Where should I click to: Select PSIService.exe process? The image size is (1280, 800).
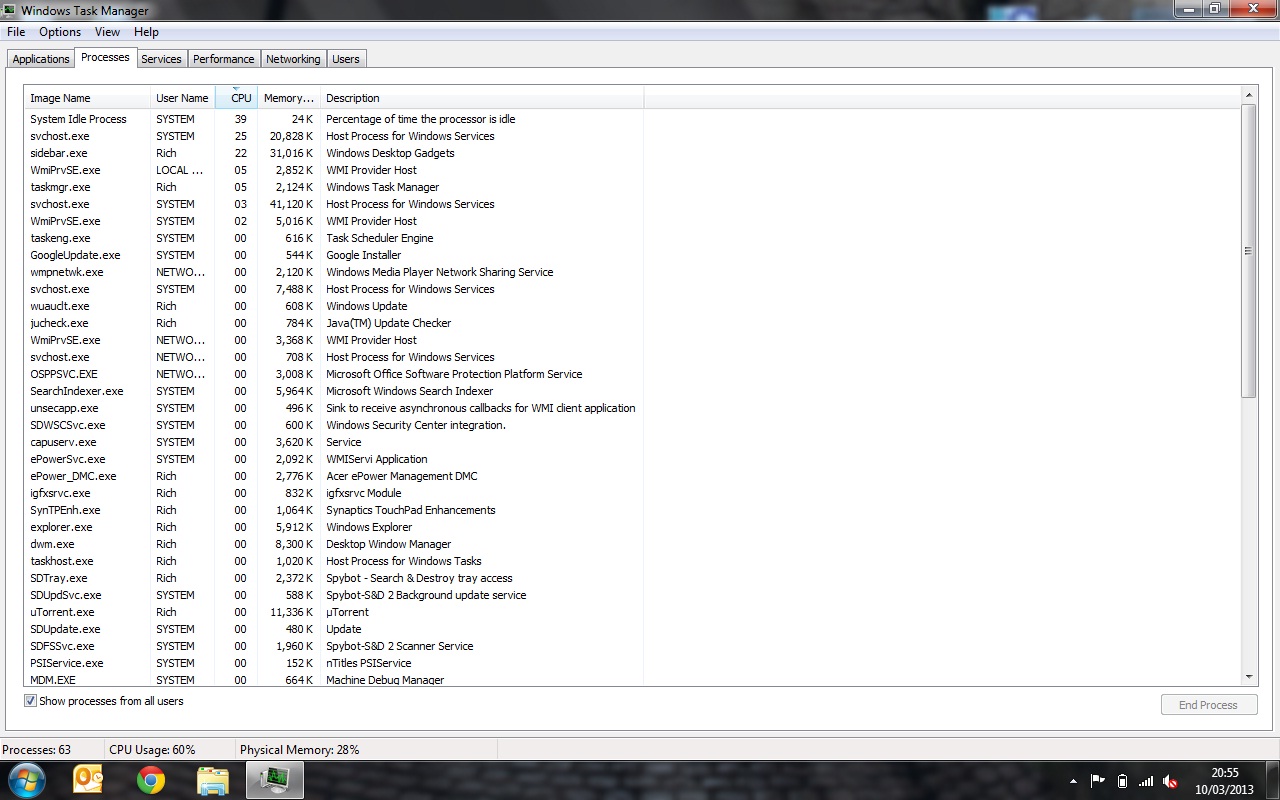click(x=334, y=663)
